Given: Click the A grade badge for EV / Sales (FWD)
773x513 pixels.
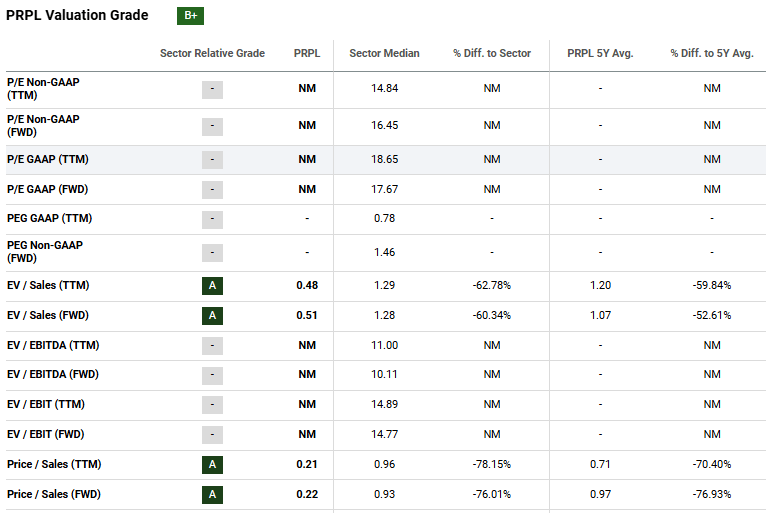Looking at the screenshot, I should [x=212, y=316].
